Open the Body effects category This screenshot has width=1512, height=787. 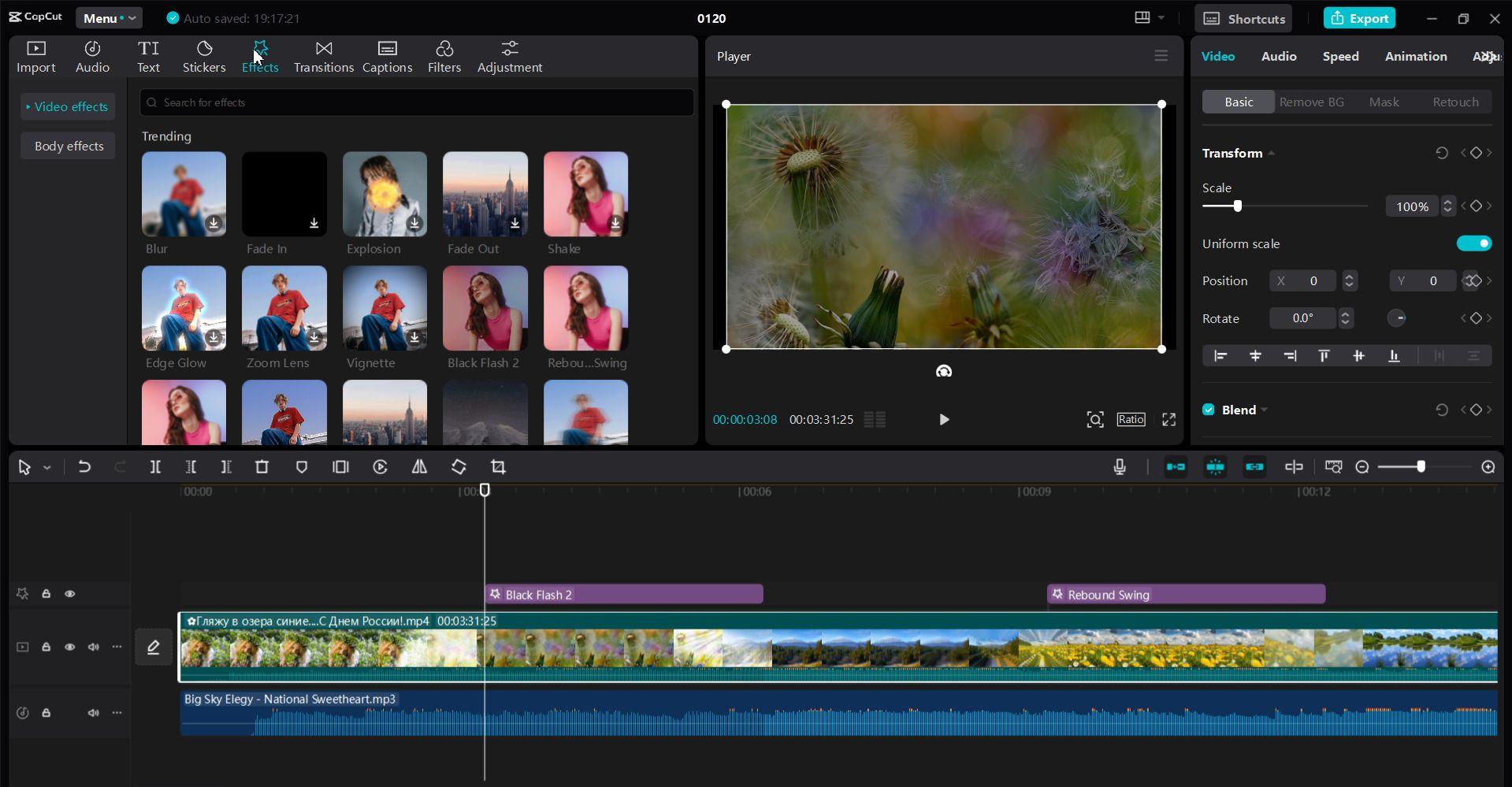click(69, 146)
